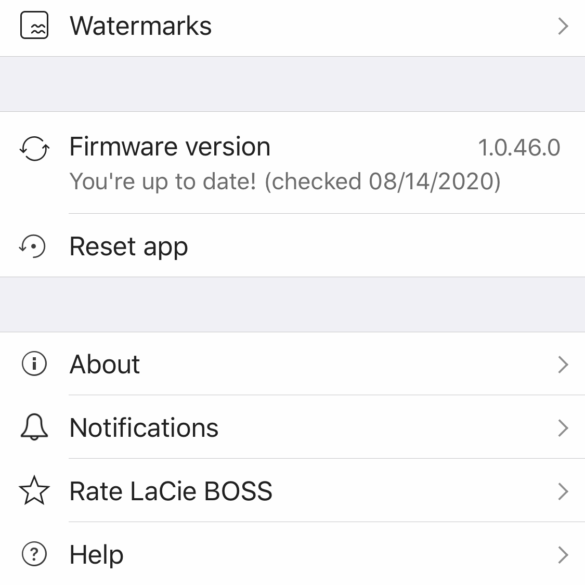Open Help via its chevron arrow
The width and height of the screenshot is (585, 585).
pyautogui.click(x=563, y=555)
